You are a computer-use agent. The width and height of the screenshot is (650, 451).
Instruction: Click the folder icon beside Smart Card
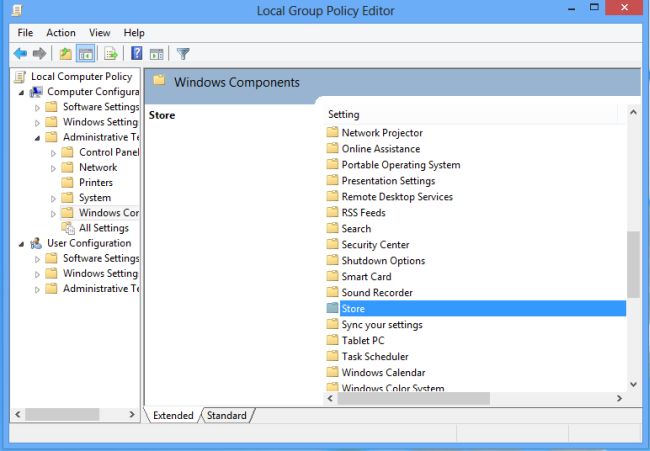(x=332, y=276)
